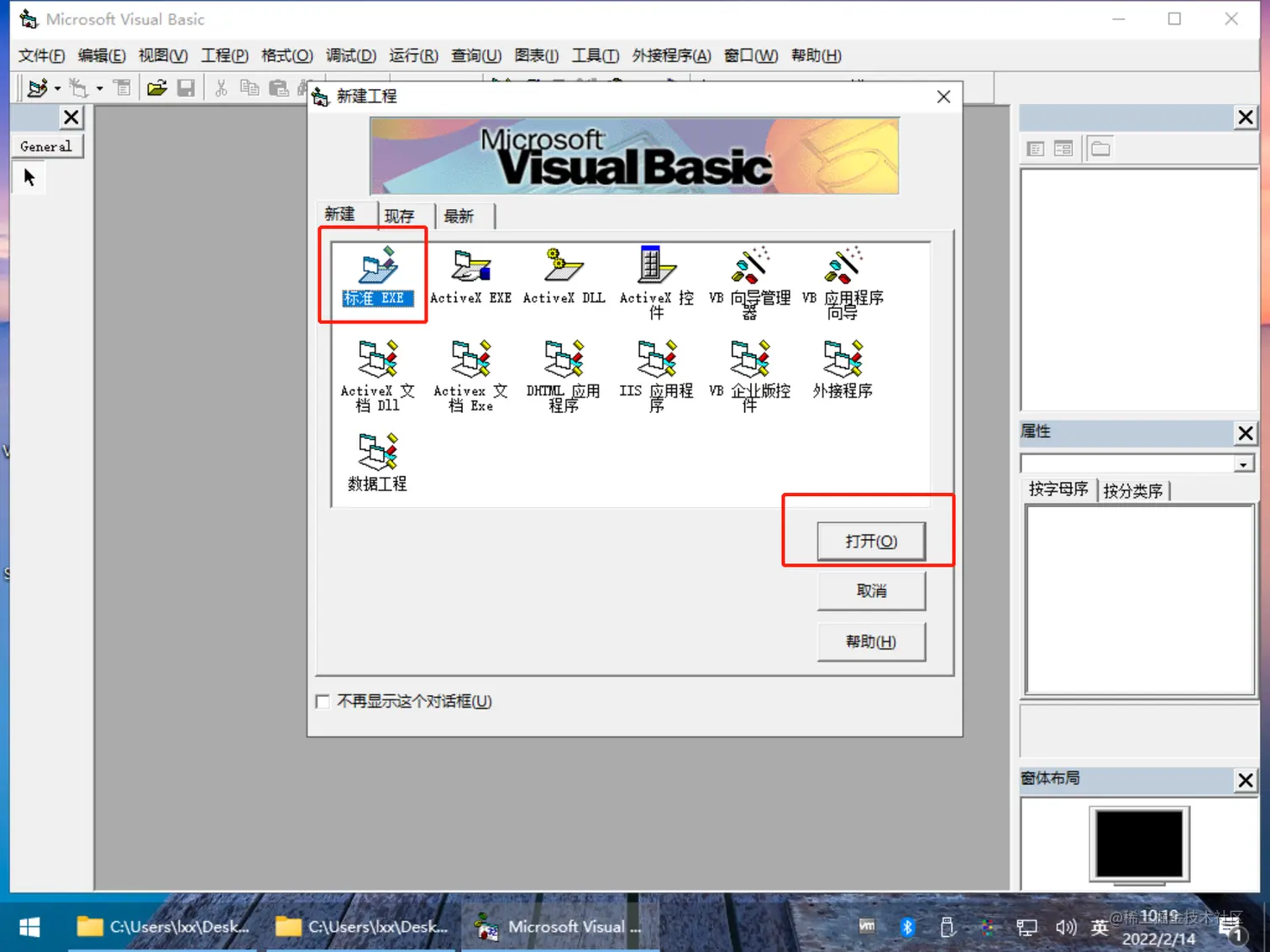Click View Code icon in project explorer
Viewport: 1270px width, 952px height.
pos(1036,149)
